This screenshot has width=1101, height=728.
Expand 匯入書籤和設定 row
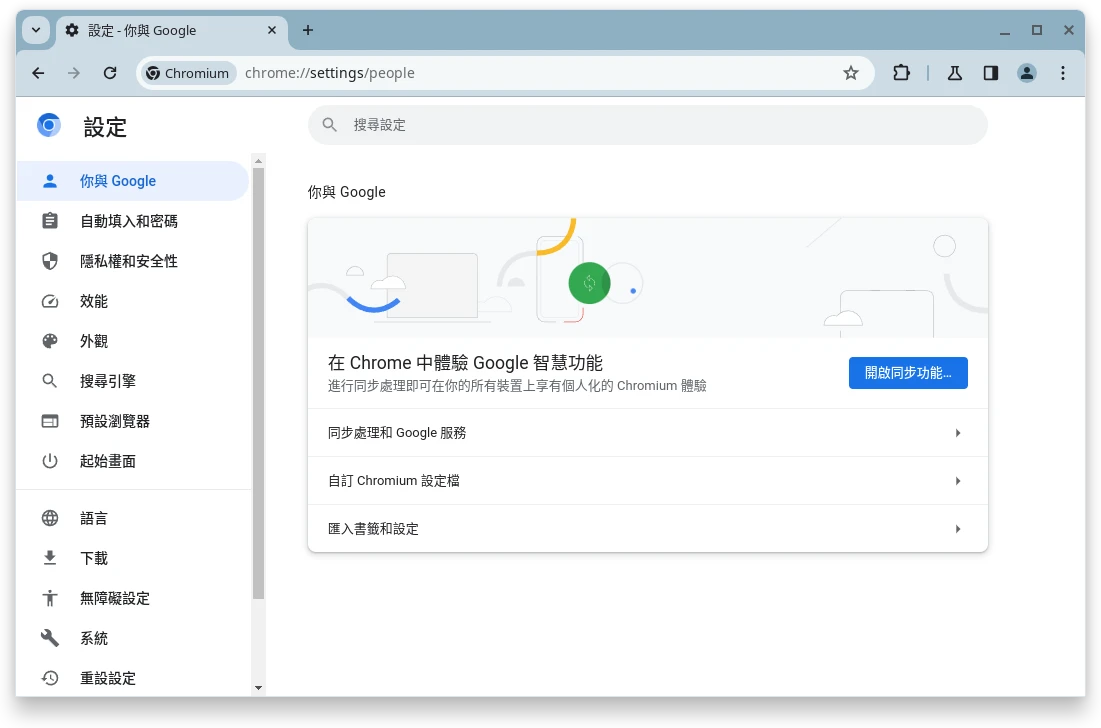(x=647, y=529)
